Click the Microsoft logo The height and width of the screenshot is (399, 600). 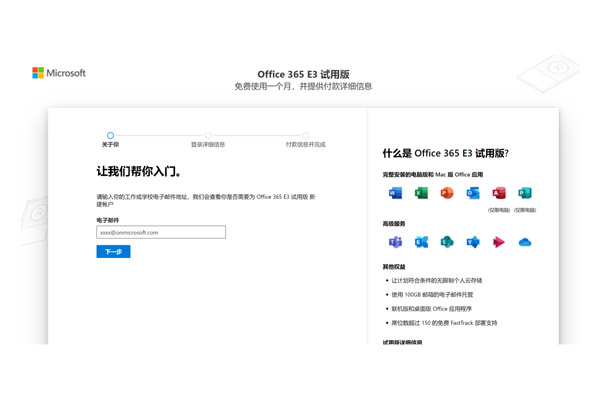click(59, 73)
